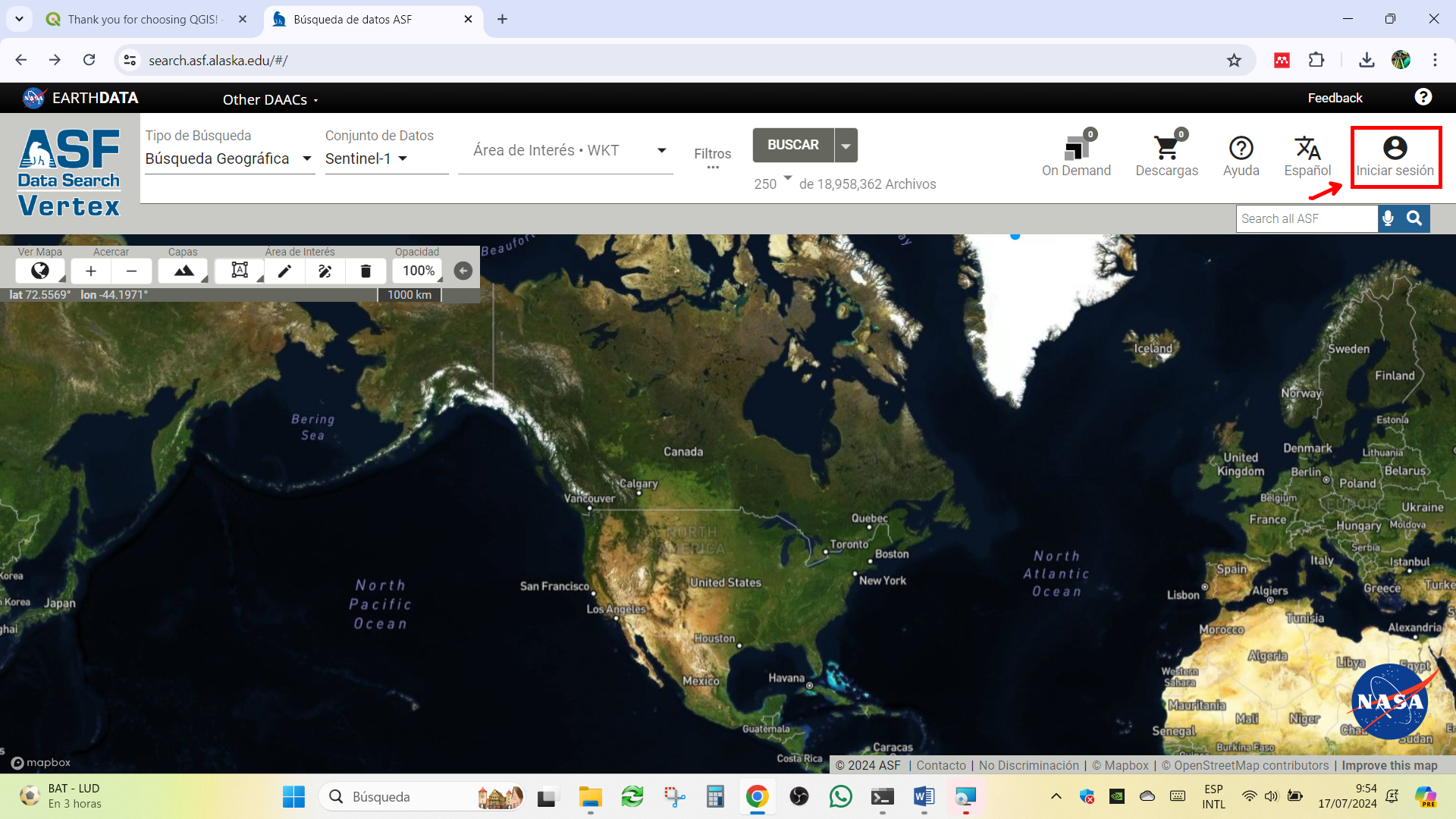Collapse map toolbar with round arrow button

pos(463,271)
